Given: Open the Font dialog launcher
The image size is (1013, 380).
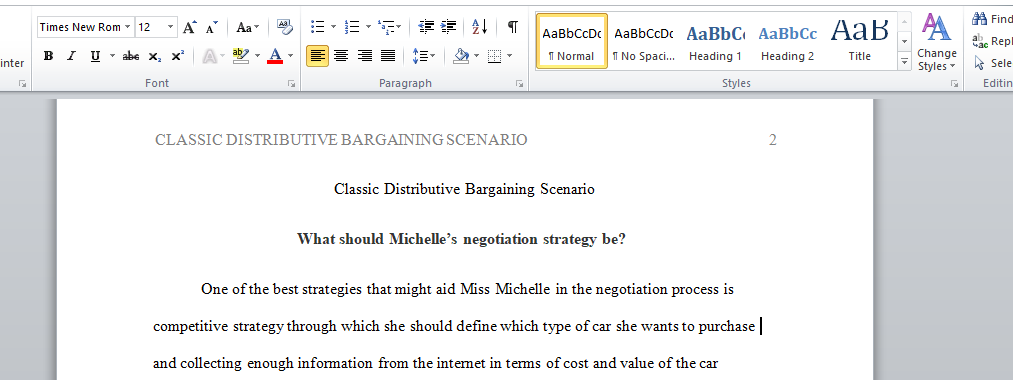Looking at the screenshot, I should pyautogui.click(x=291, y=83).
